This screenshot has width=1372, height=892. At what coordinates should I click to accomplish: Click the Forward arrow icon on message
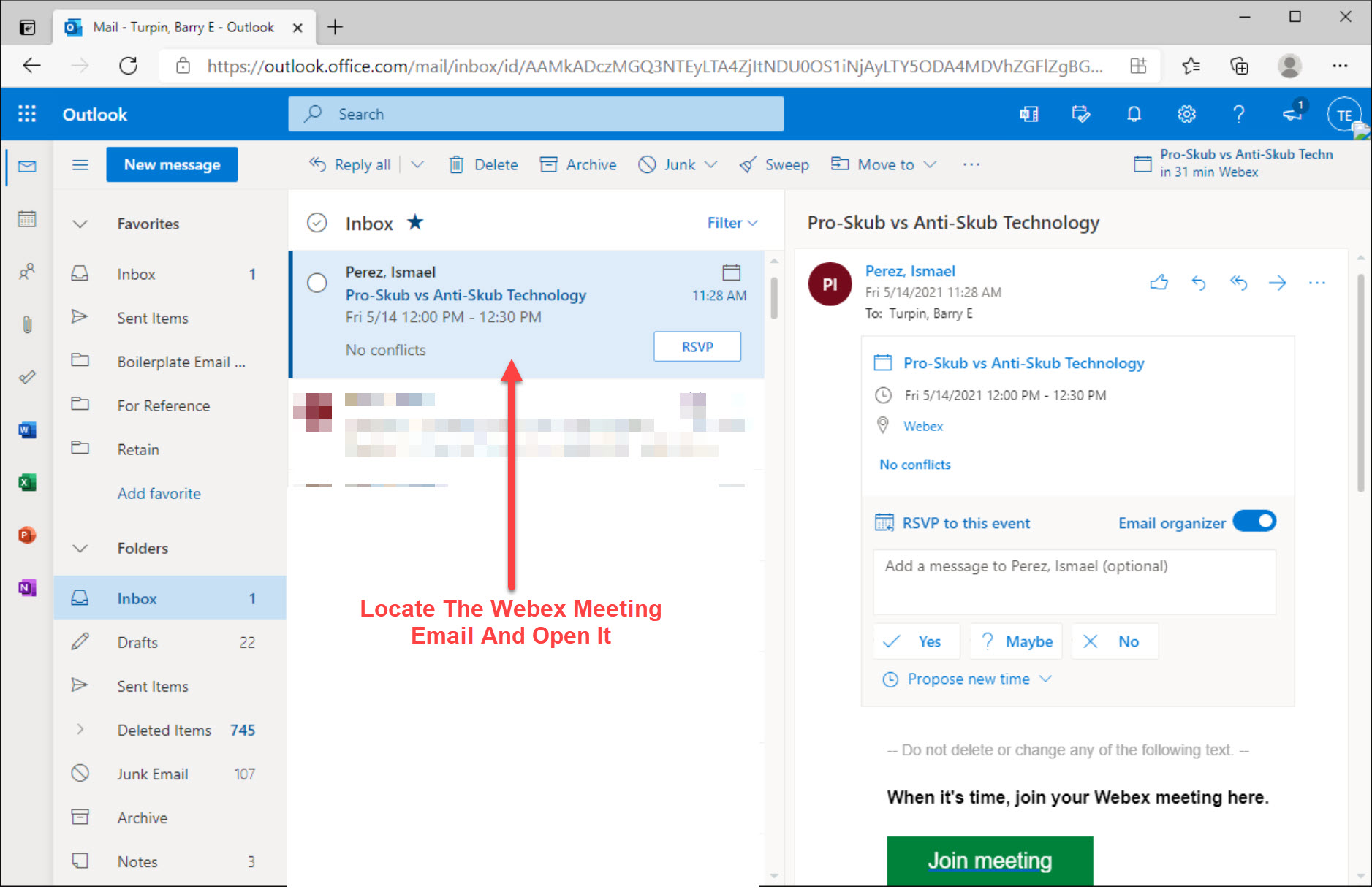[x=1277, y=283]
